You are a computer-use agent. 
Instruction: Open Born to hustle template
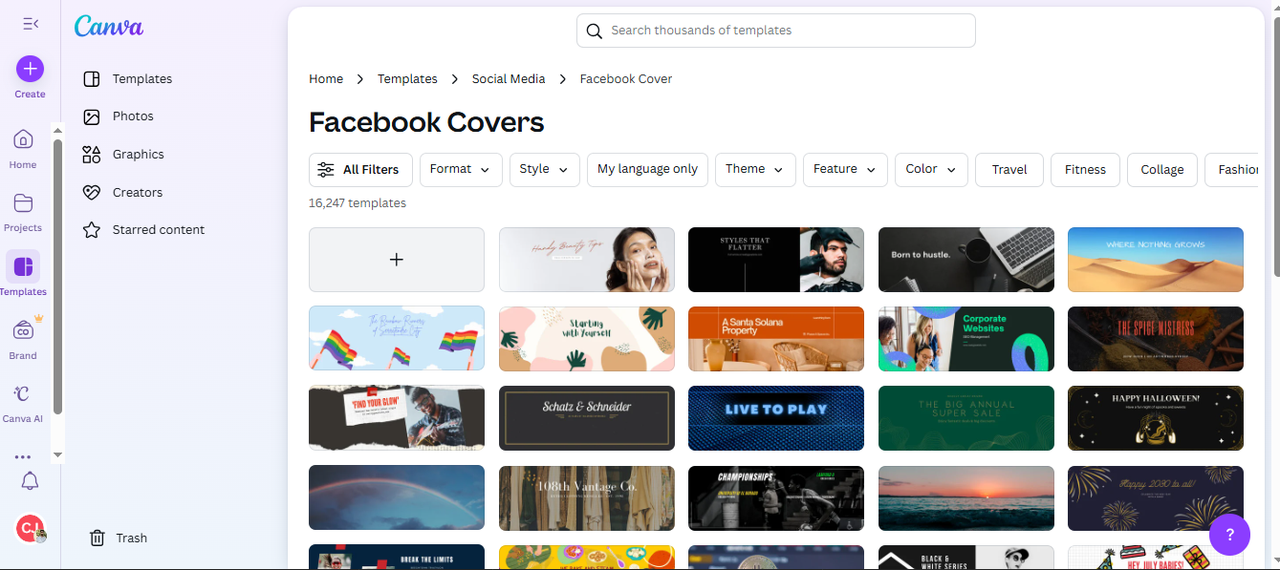click(966, 259)
